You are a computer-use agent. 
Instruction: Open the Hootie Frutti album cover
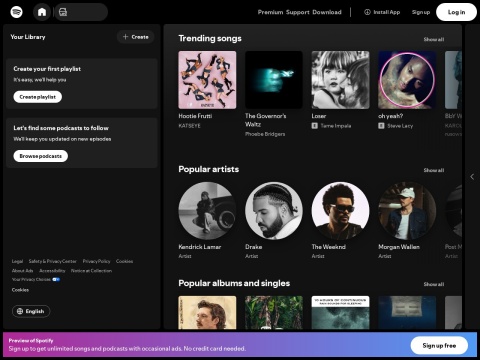click(x=207, y=80)
